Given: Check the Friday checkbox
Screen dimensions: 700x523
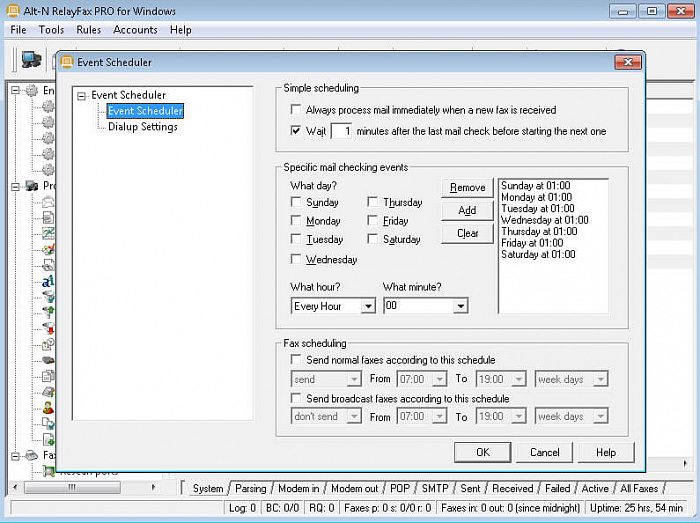Looking at the screenshot, I should [372, 220].
